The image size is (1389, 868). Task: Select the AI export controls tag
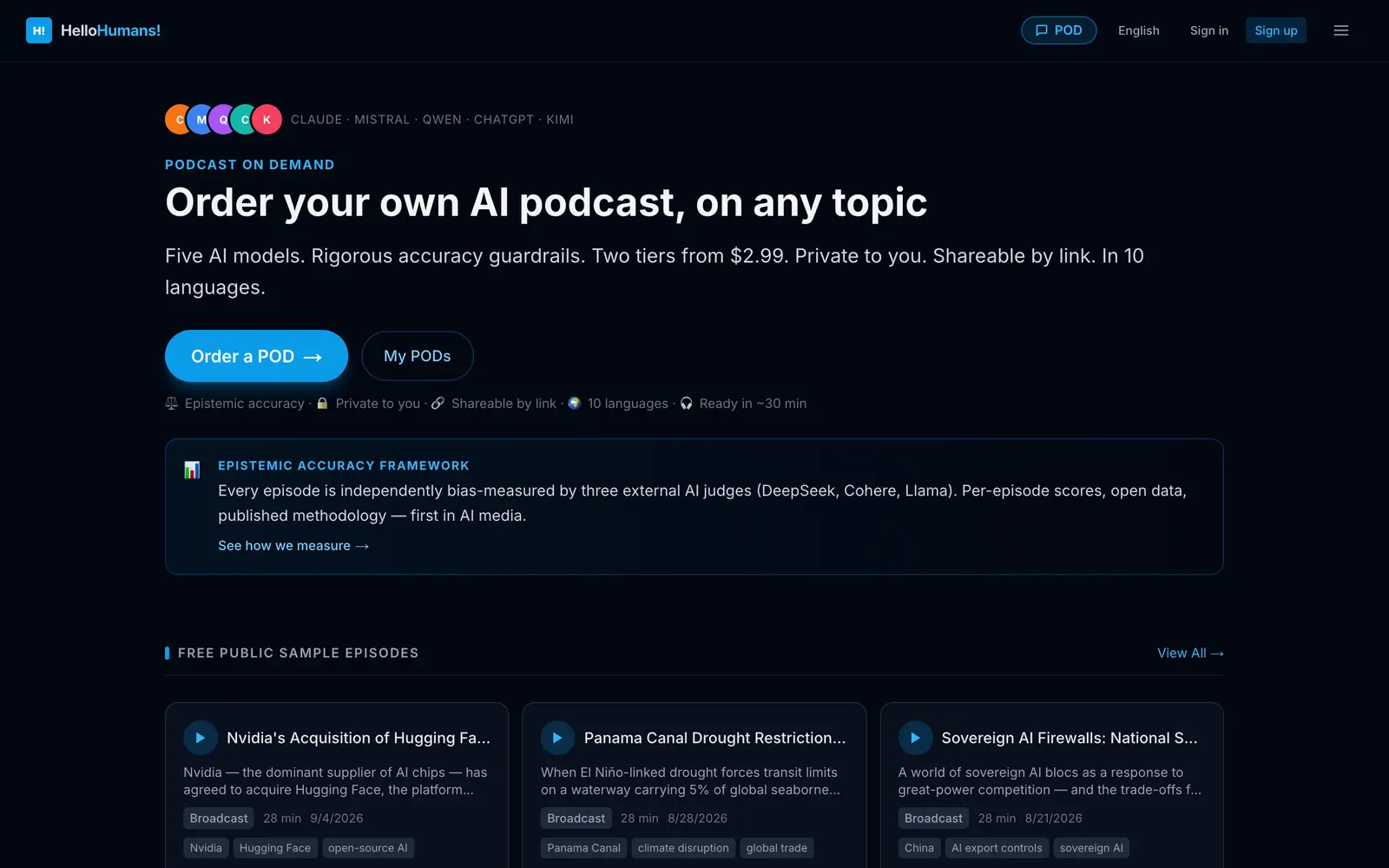click(x=997, y=848)
